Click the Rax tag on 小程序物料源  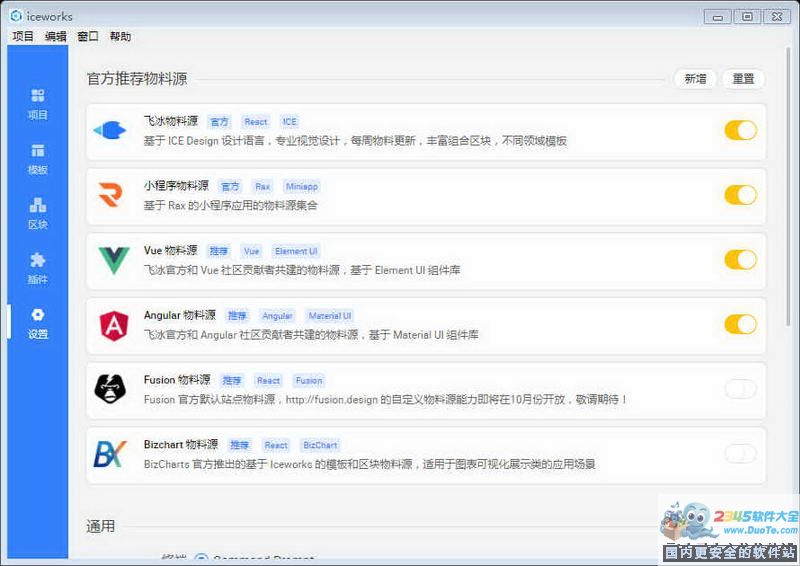263,187
